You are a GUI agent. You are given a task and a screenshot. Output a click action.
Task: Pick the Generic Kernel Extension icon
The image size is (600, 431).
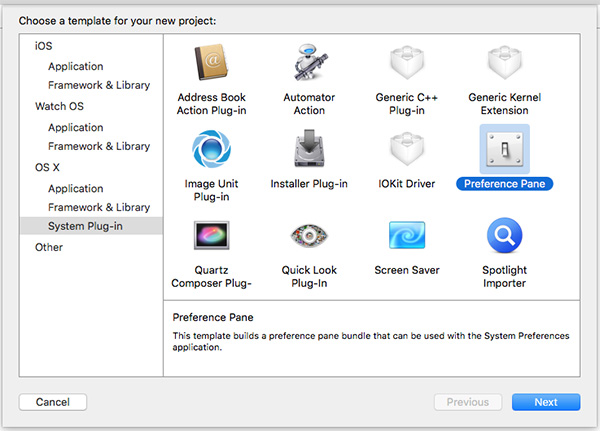pyautogui.click(x=505, y=62)
